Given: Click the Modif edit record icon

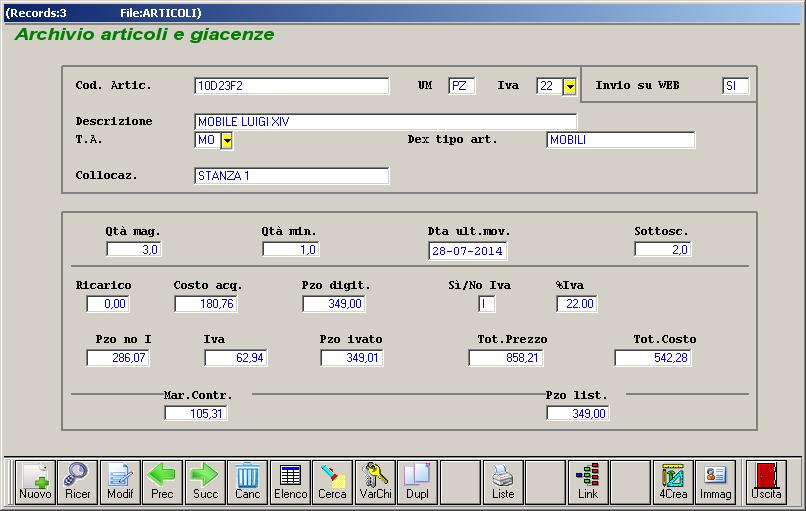Looking at the screenshot, I should point(120,482).
